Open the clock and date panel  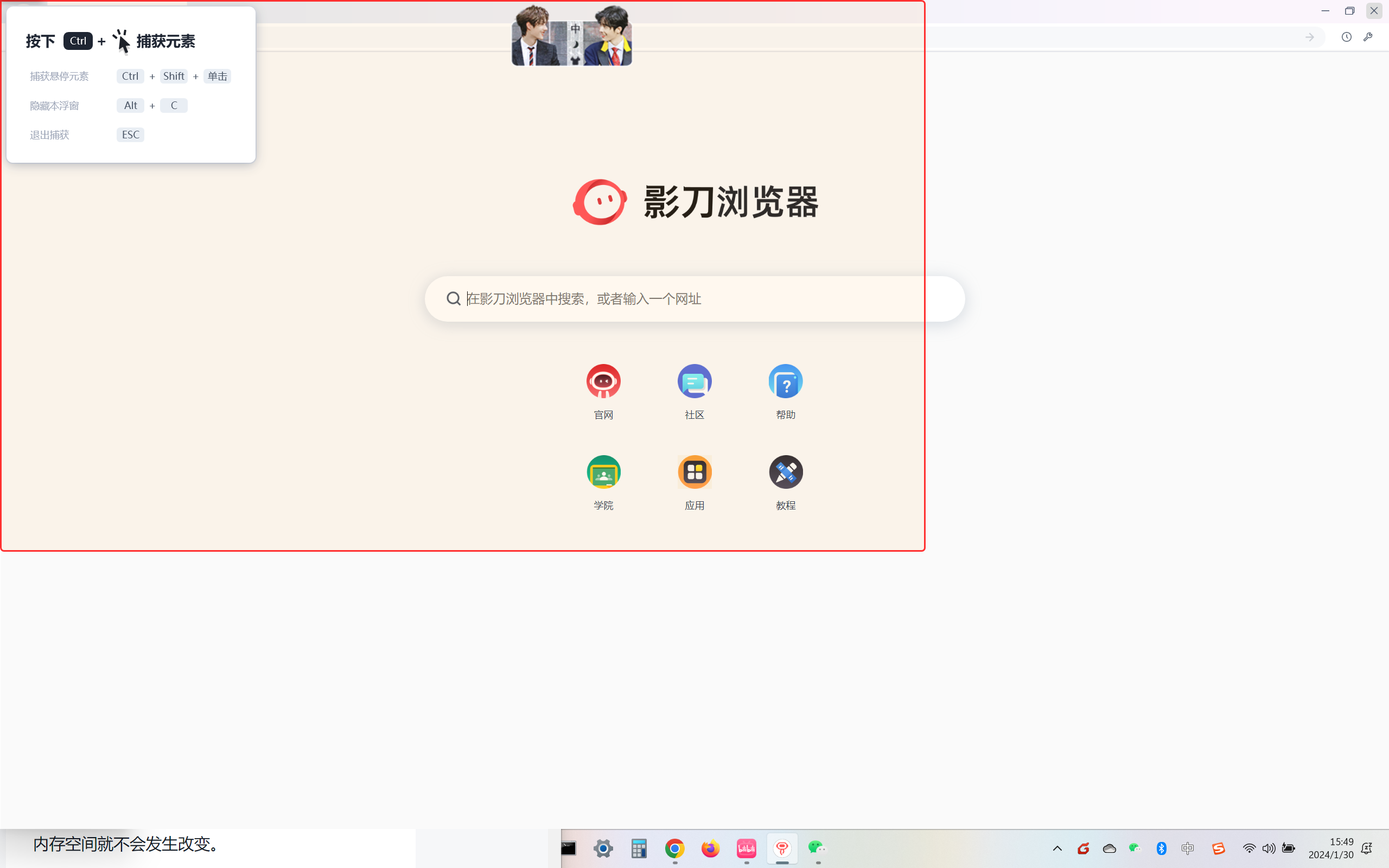point(1330,848)
